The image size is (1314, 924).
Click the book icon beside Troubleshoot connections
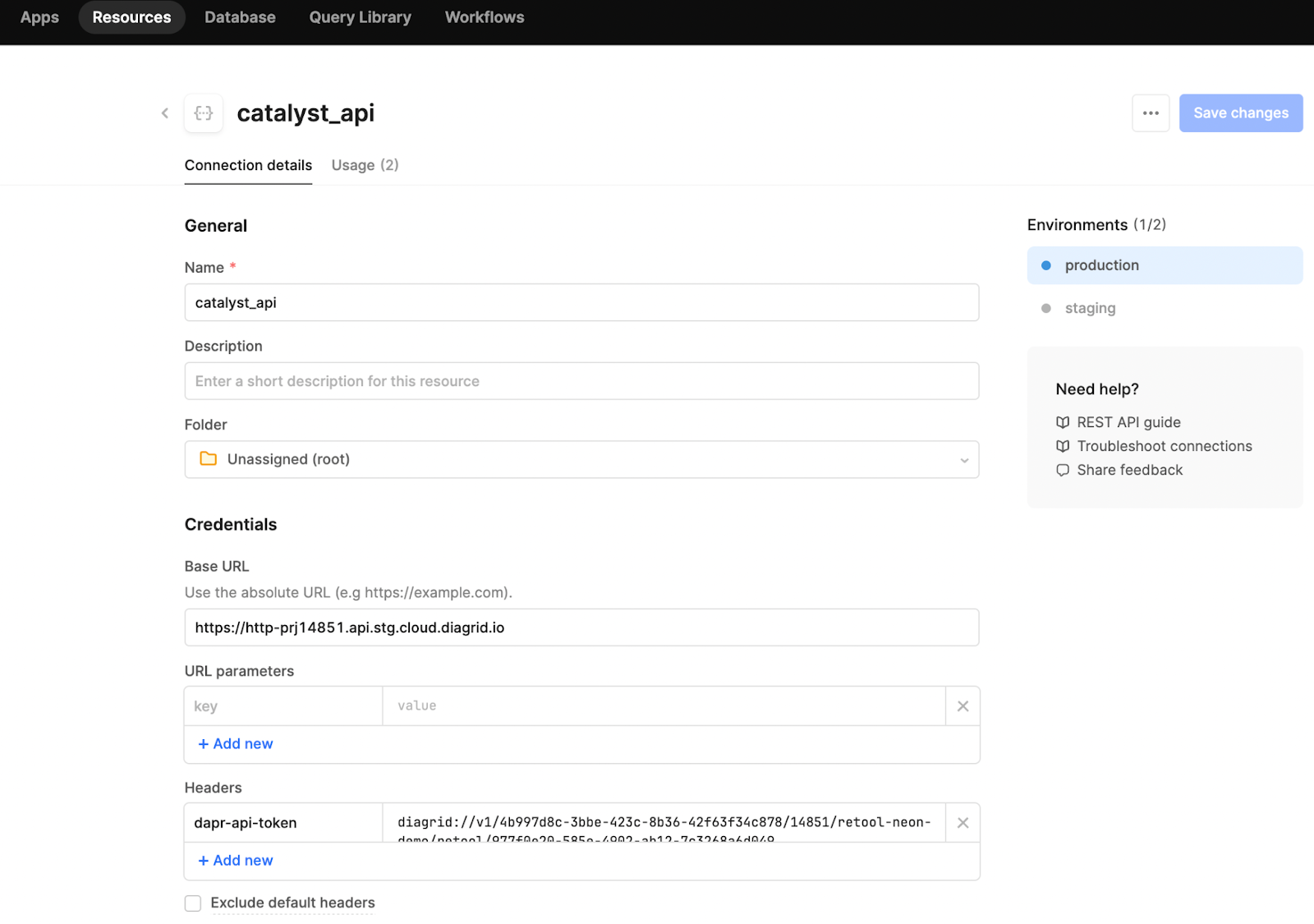pyautogui.click(x=1063, y=446)
